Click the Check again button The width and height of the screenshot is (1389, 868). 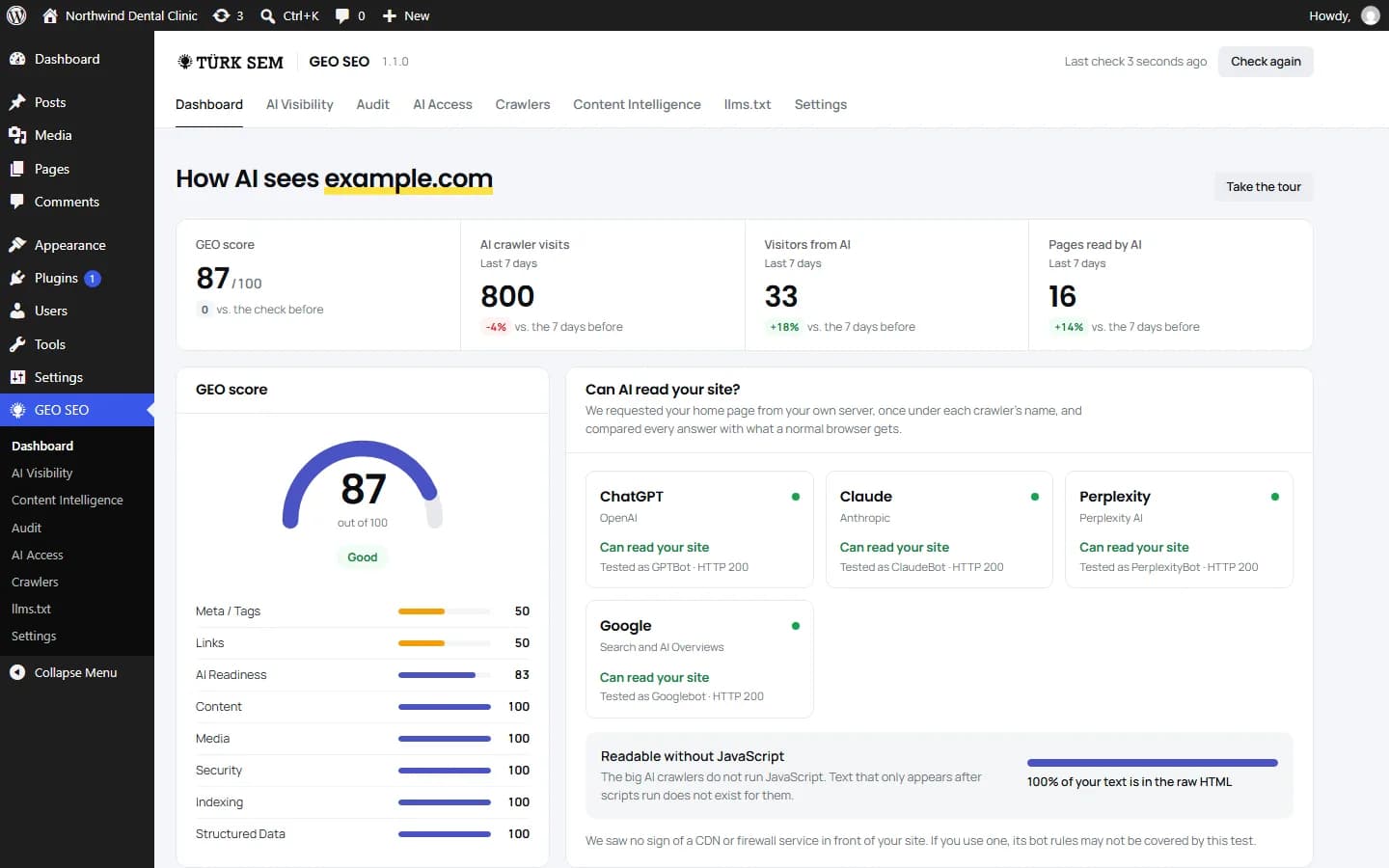[1266, 62]
